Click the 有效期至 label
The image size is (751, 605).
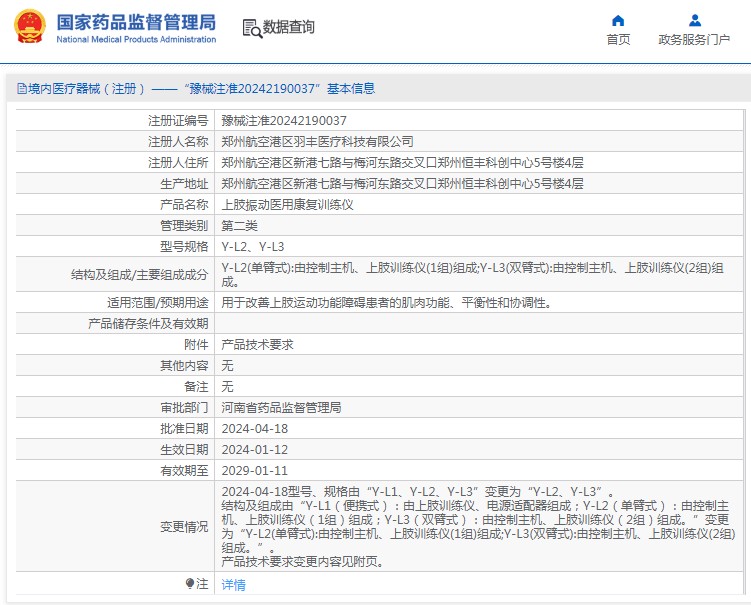point(184,471)
